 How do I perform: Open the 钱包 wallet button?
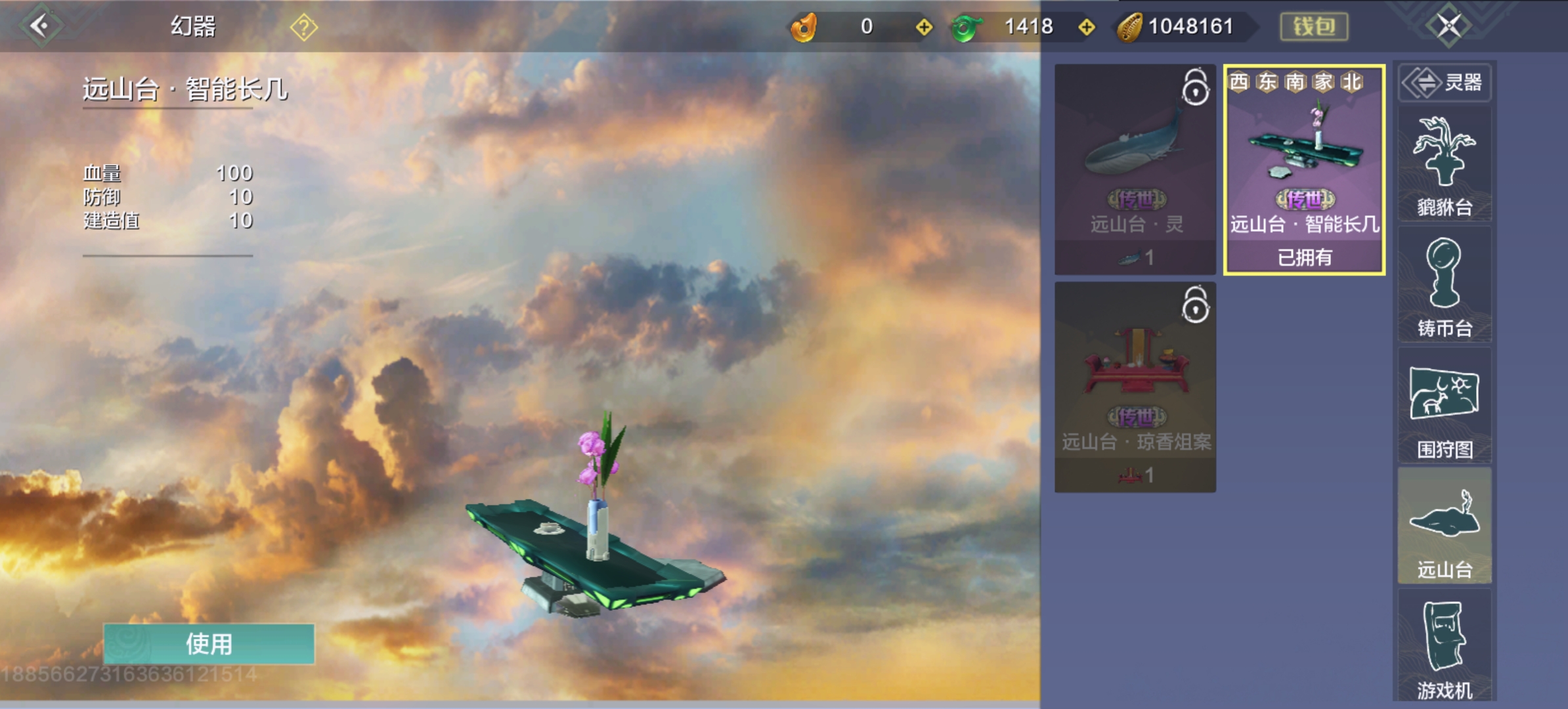click(1314, 27)
